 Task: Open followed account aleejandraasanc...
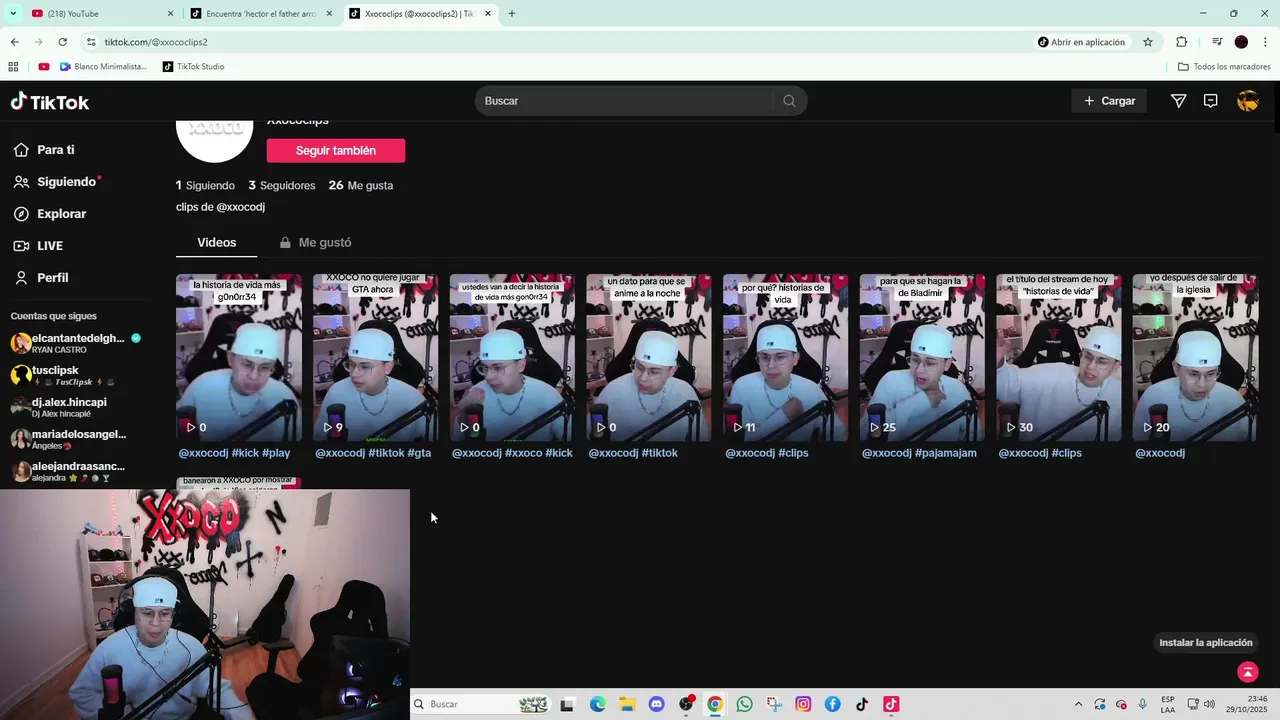pos(68,471)
